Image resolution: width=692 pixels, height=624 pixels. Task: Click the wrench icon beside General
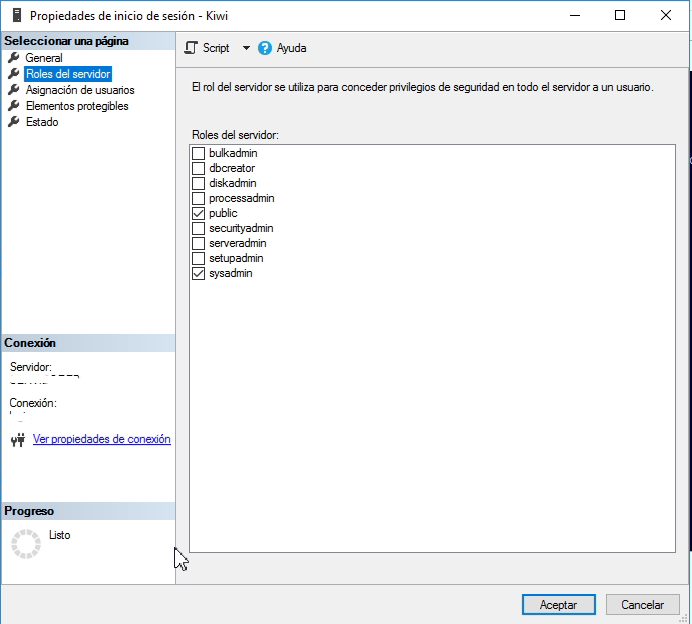(x=14, y=58)
